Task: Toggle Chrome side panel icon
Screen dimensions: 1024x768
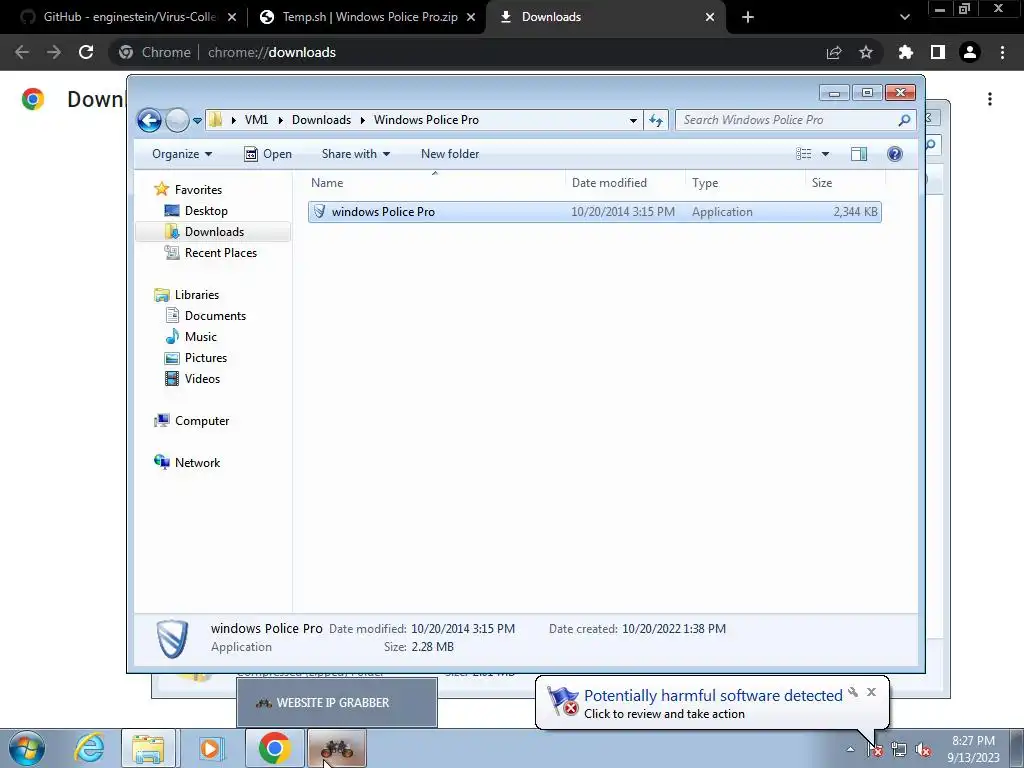Action: (938, 52)
